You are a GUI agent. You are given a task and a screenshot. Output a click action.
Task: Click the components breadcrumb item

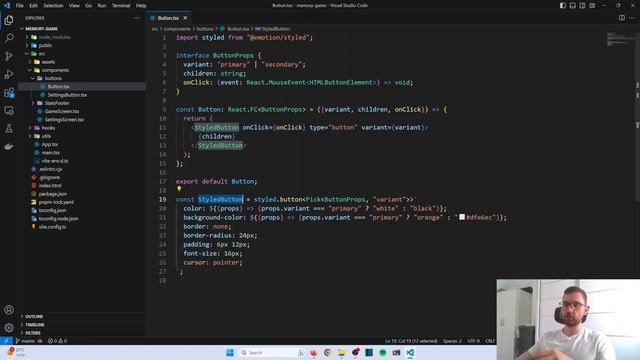[177, 29]
